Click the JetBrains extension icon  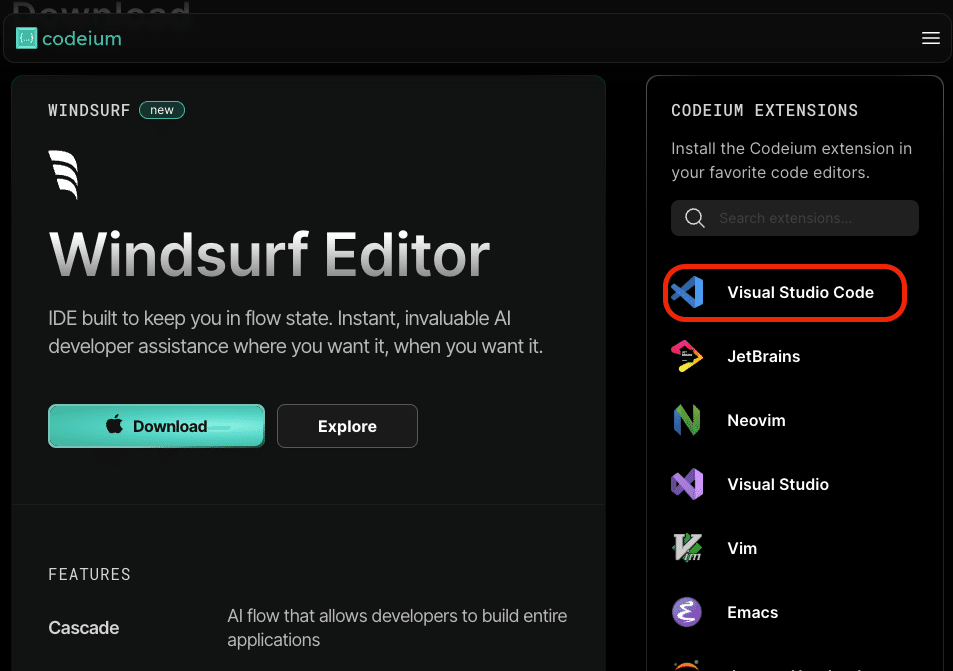[x=686, y=356]
